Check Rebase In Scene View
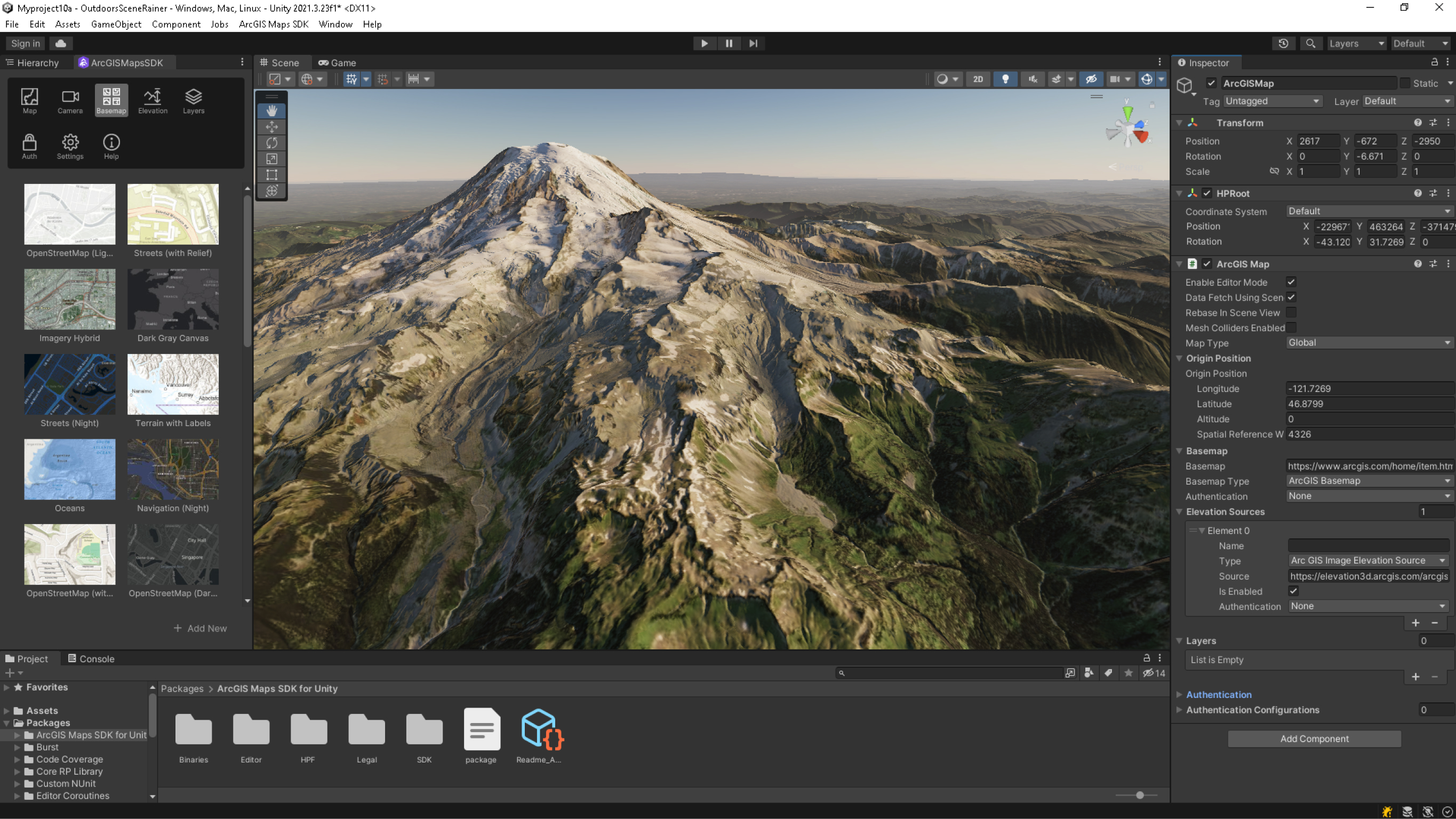 click(1291, 312)
